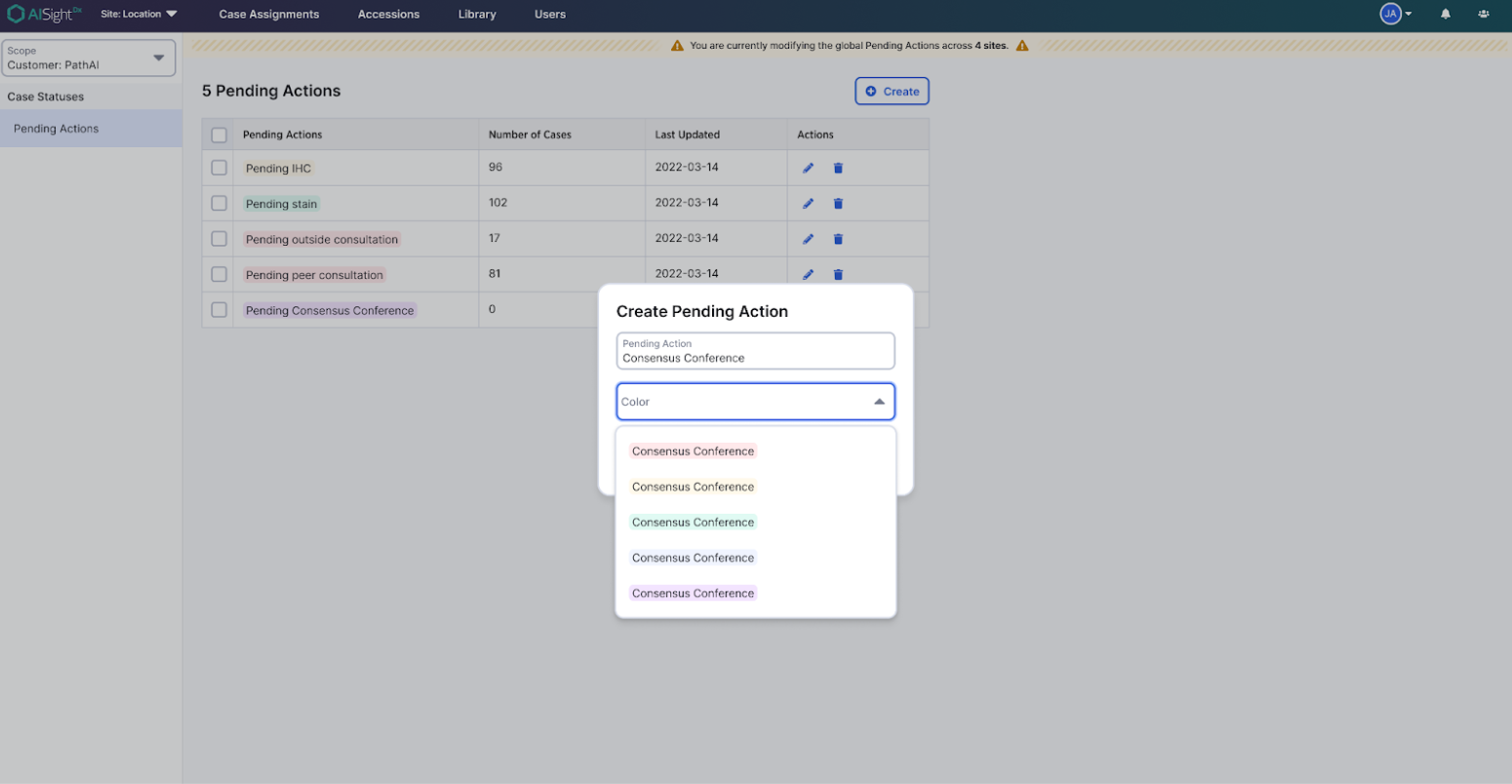Click the 96 cases value

[x=496, y=167]
